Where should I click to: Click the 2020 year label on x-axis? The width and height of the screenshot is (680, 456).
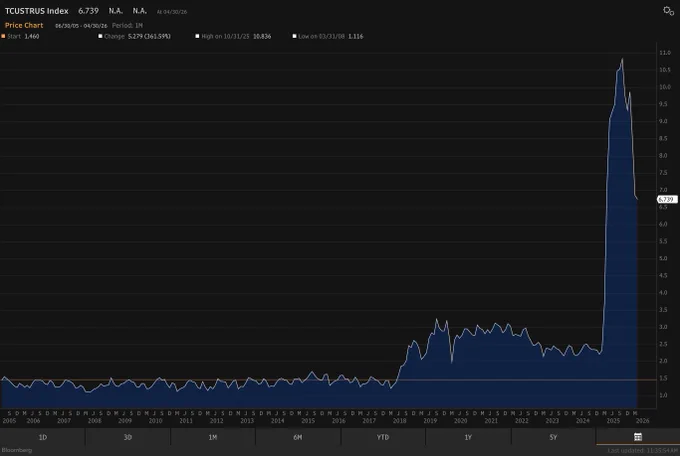461,421
